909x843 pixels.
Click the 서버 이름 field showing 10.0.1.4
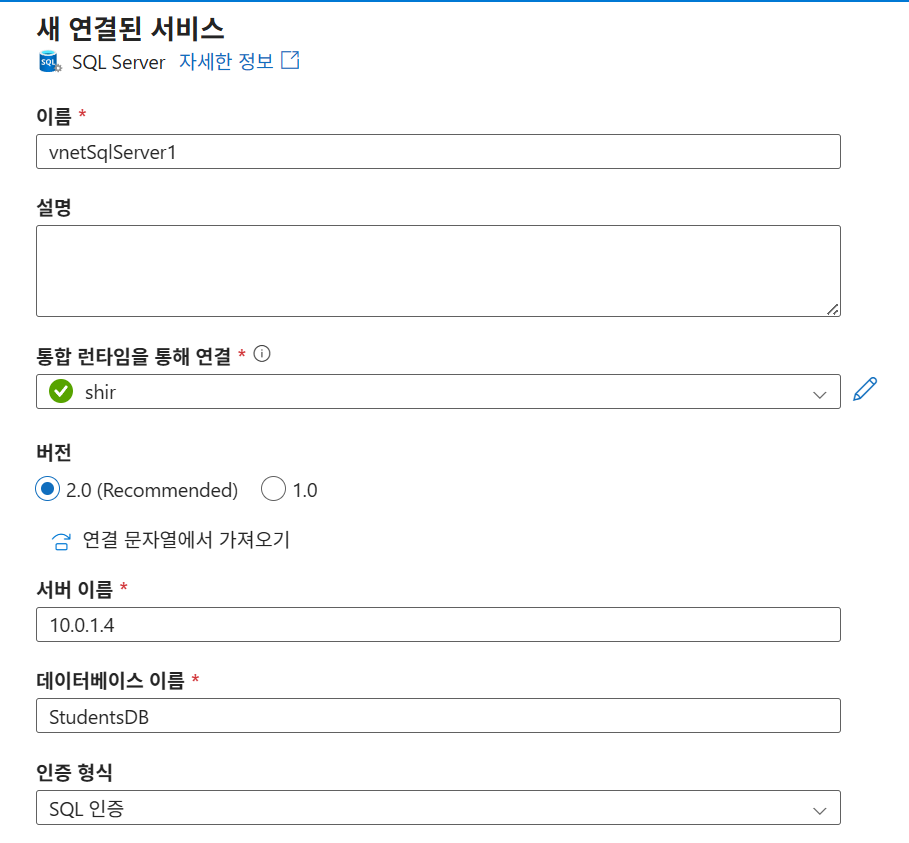click(x=438, y=624)
